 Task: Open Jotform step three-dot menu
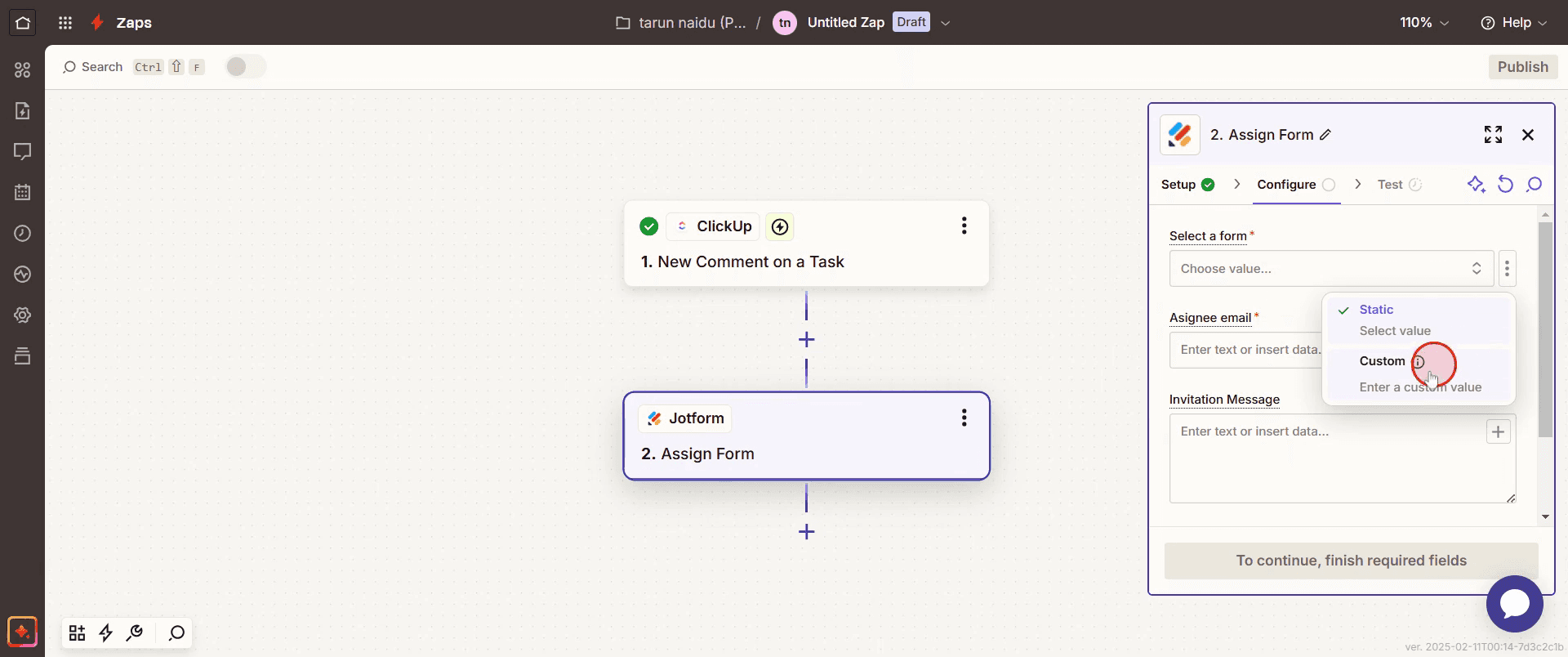point(964,418)
